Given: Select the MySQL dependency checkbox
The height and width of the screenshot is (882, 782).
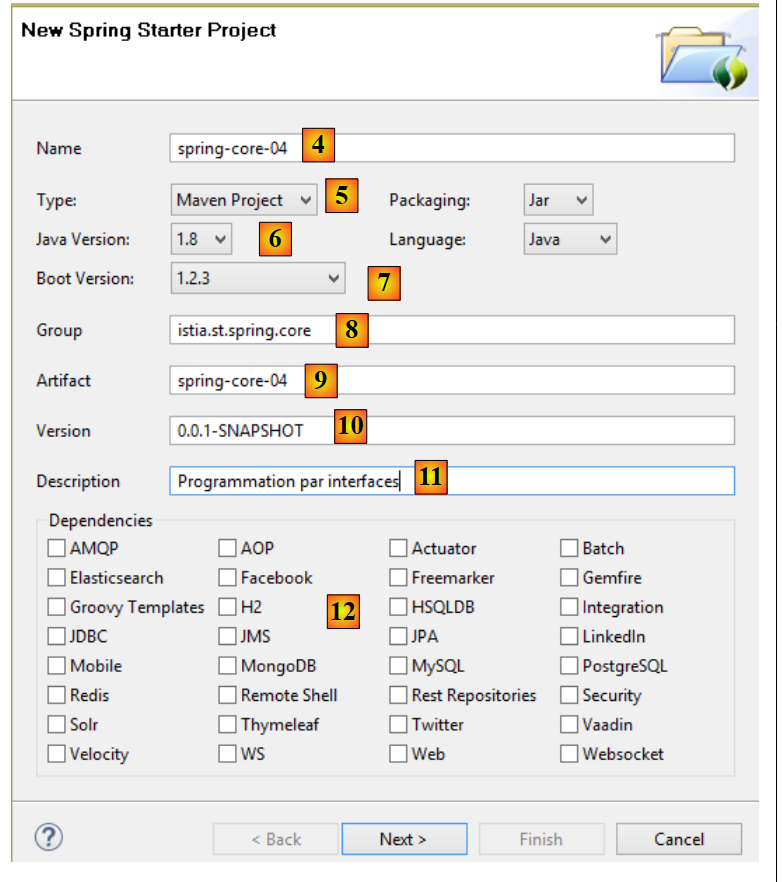Looking at the screenshot, I should coord(399,666).
